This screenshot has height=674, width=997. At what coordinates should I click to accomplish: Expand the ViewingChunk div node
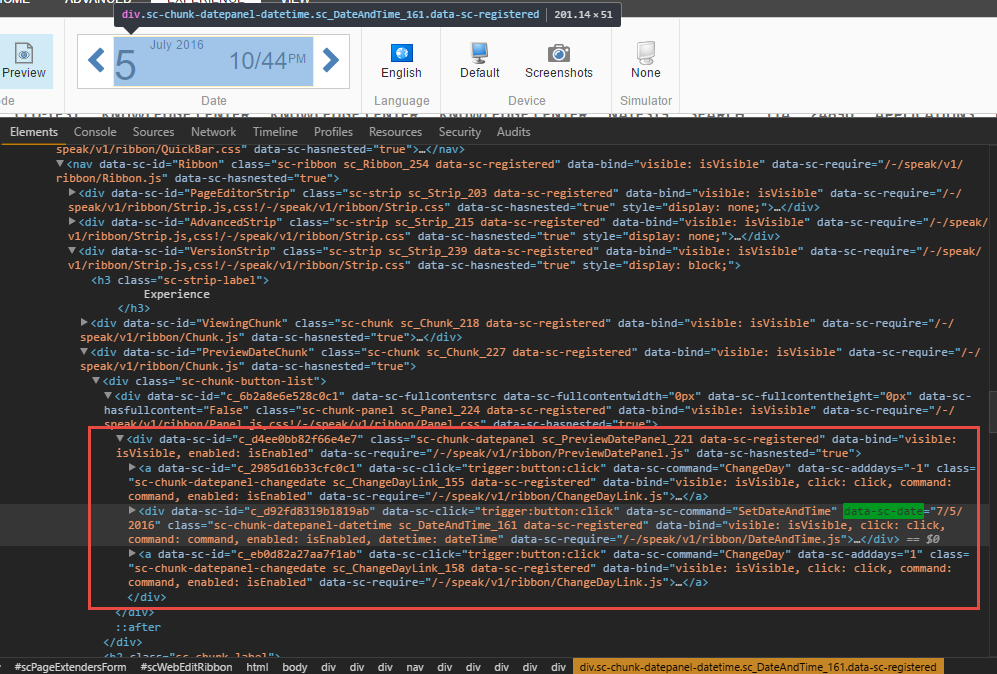click(x=84, y=323)
